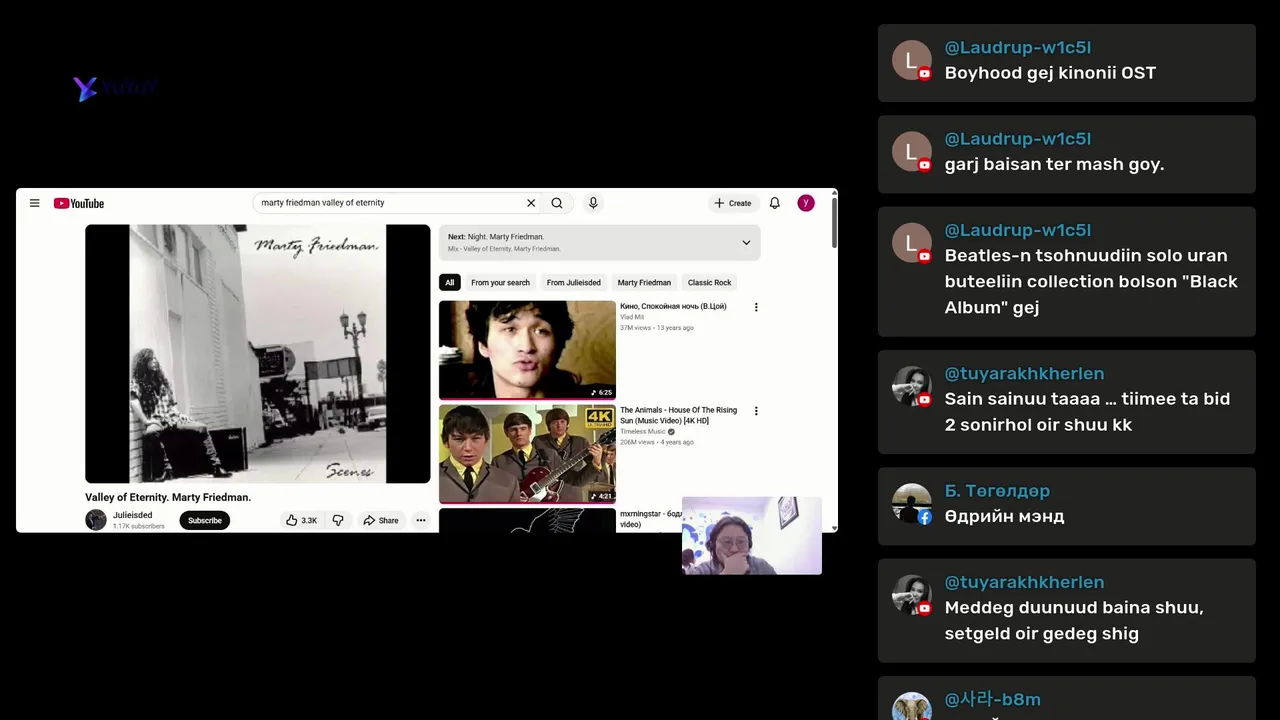Screen dimensions: 1280x720
Task: Open the Create button
Action: click(x=733, y=203)
